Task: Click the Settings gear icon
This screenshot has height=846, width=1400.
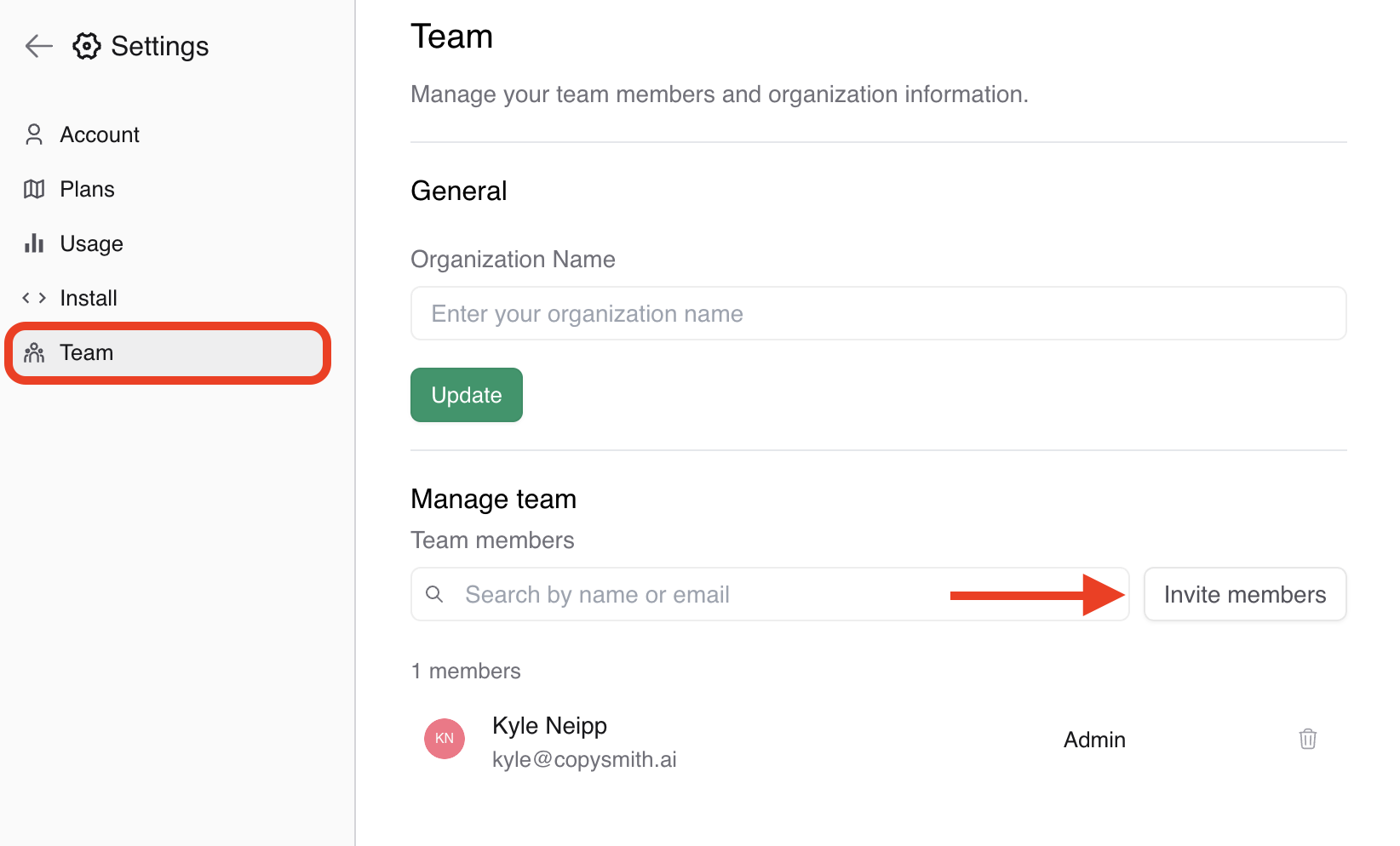Action: point(86,46)
